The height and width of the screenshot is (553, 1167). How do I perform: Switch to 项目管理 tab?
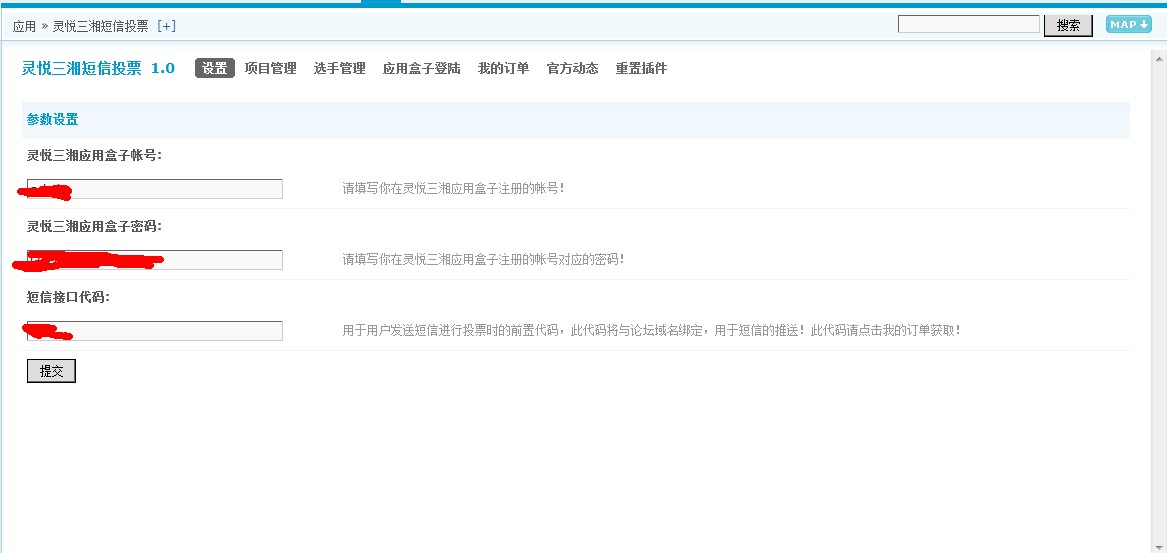tap(270, 68)
